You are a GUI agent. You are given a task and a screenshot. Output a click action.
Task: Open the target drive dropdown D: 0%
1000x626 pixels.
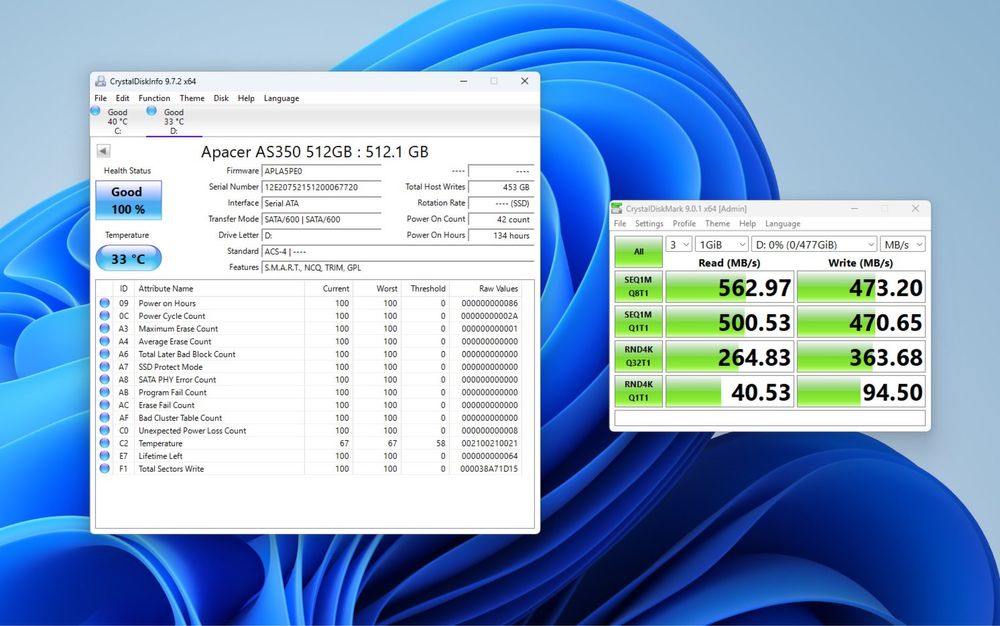814,245
